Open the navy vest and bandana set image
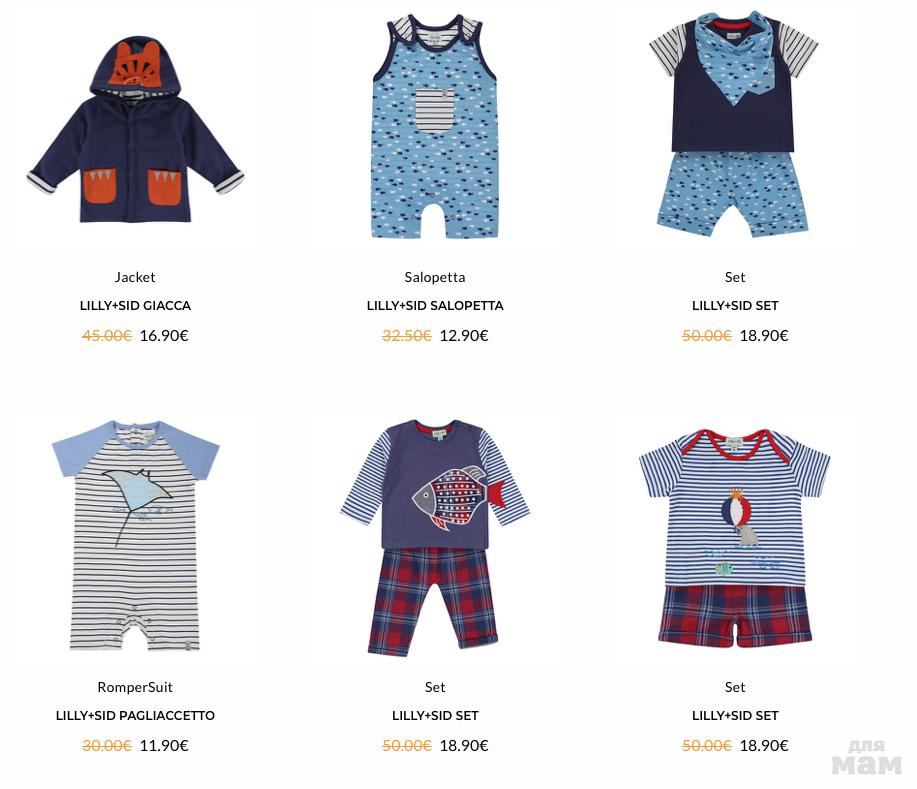 click(x=734, y=123)
